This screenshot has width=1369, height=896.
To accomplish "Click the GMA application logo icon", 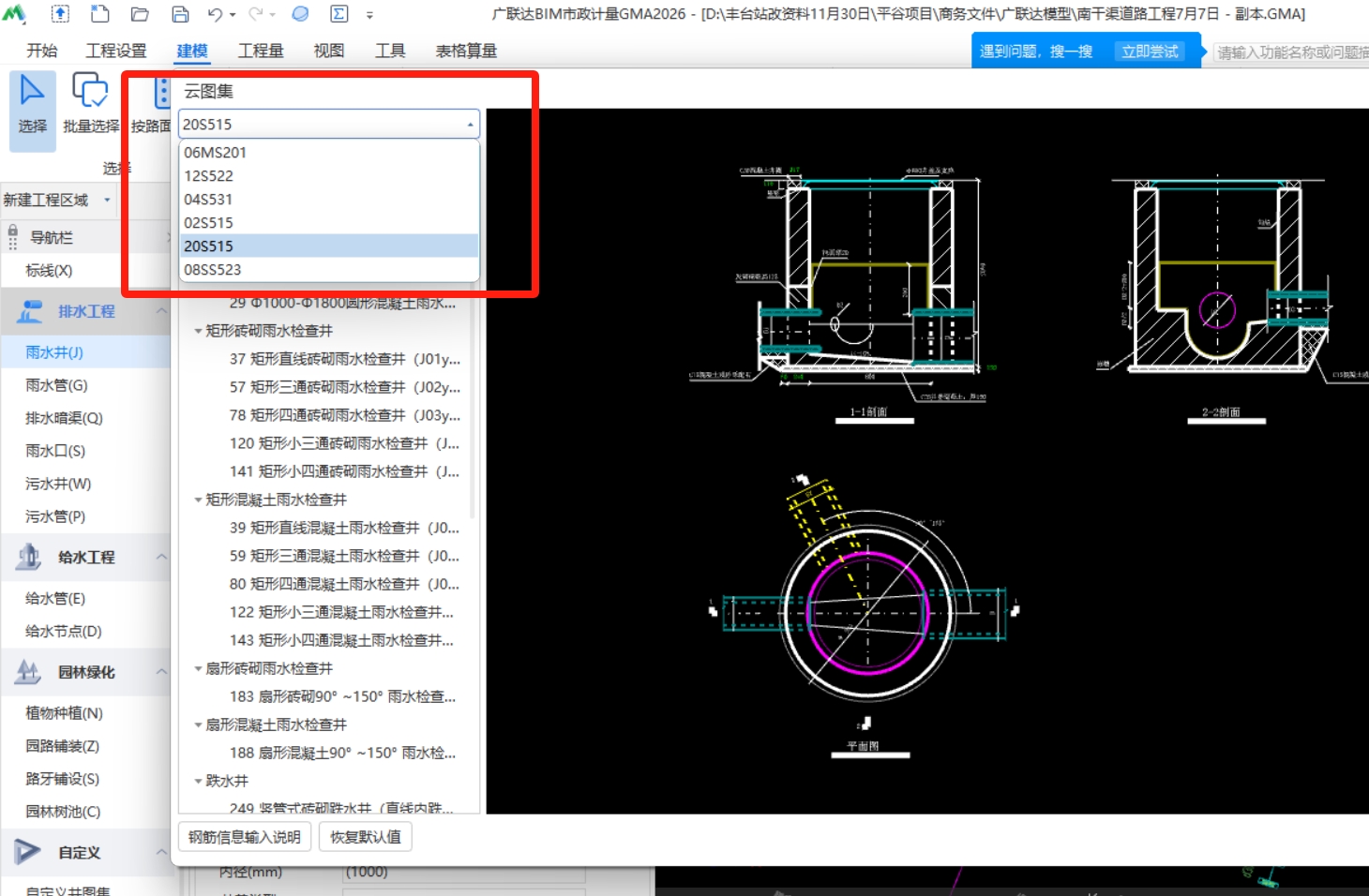I will [x=14, y=14].
